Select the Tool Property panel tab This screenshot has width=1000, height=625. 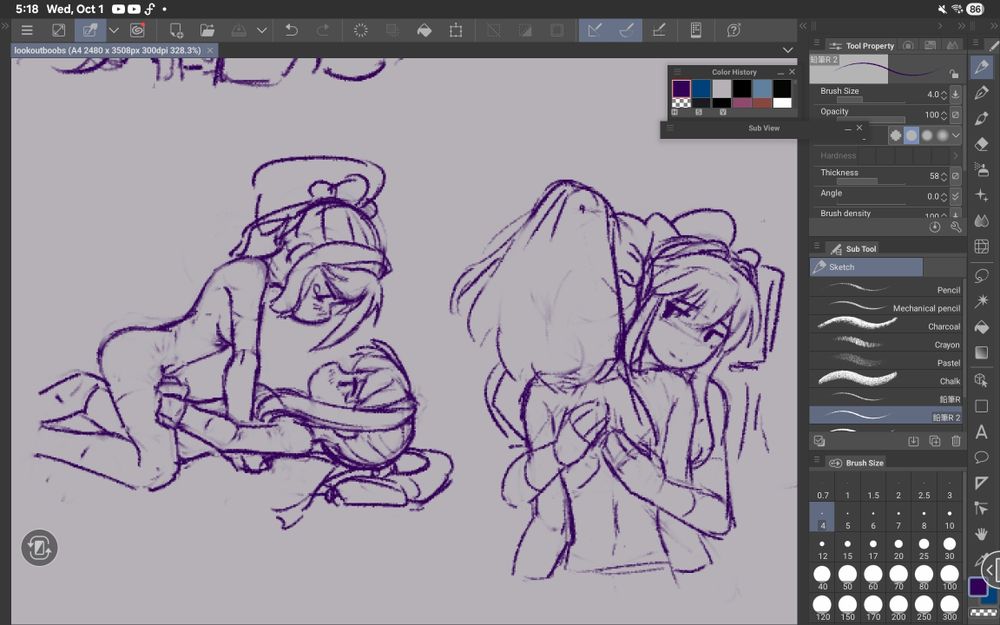(862, 46)
